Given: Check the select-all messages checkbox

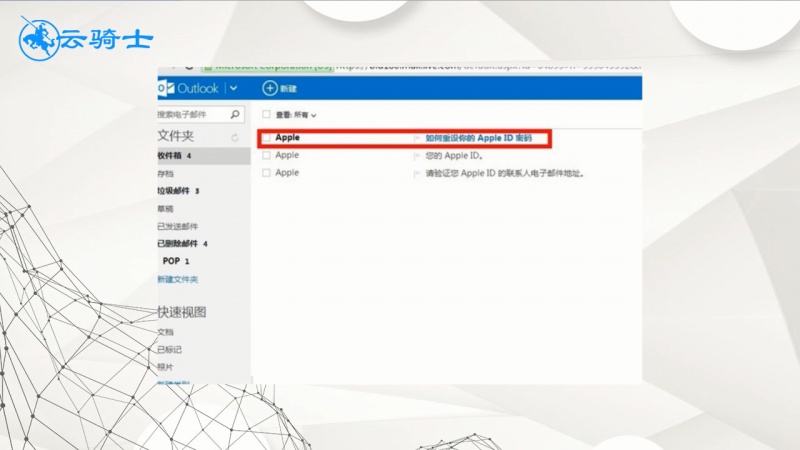Looking at the screenshot, I should click(266, 114).
